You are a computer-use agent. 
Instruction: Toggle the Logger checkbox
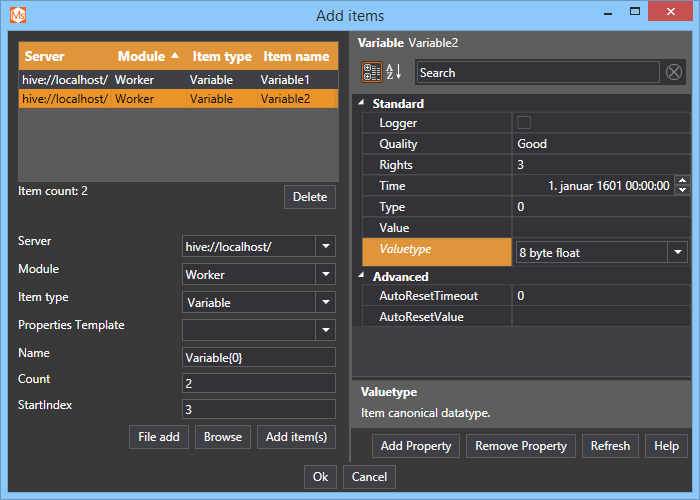(x=524, y=123)
